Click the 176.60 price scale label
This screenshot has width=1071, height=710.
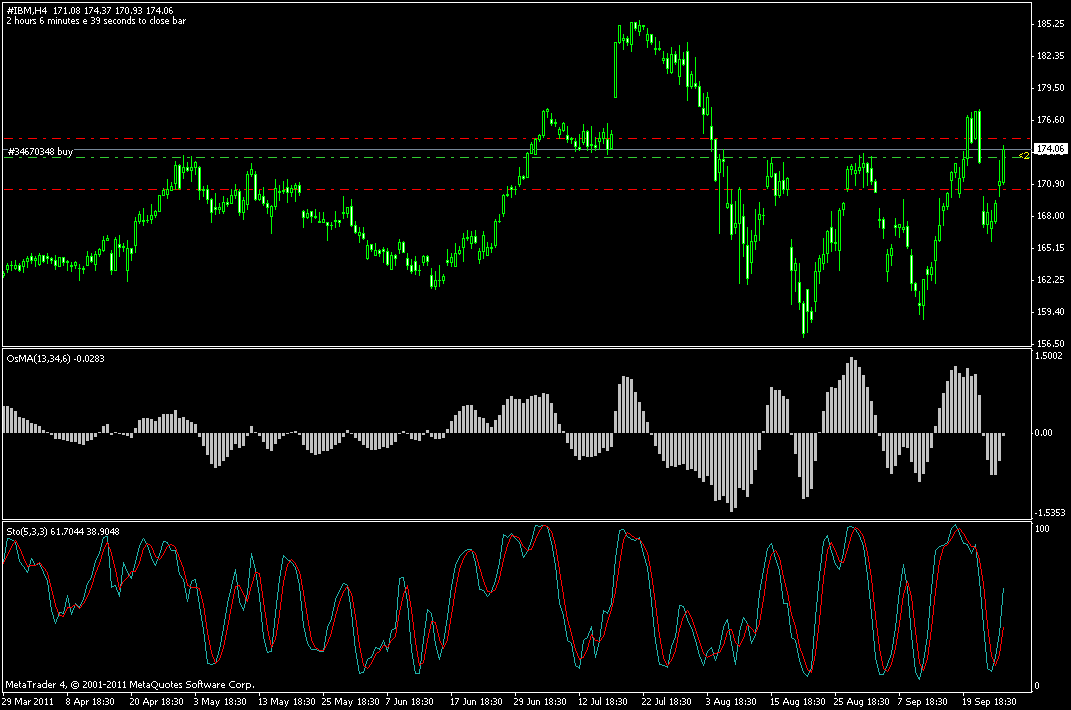[x=1051, y=120]
